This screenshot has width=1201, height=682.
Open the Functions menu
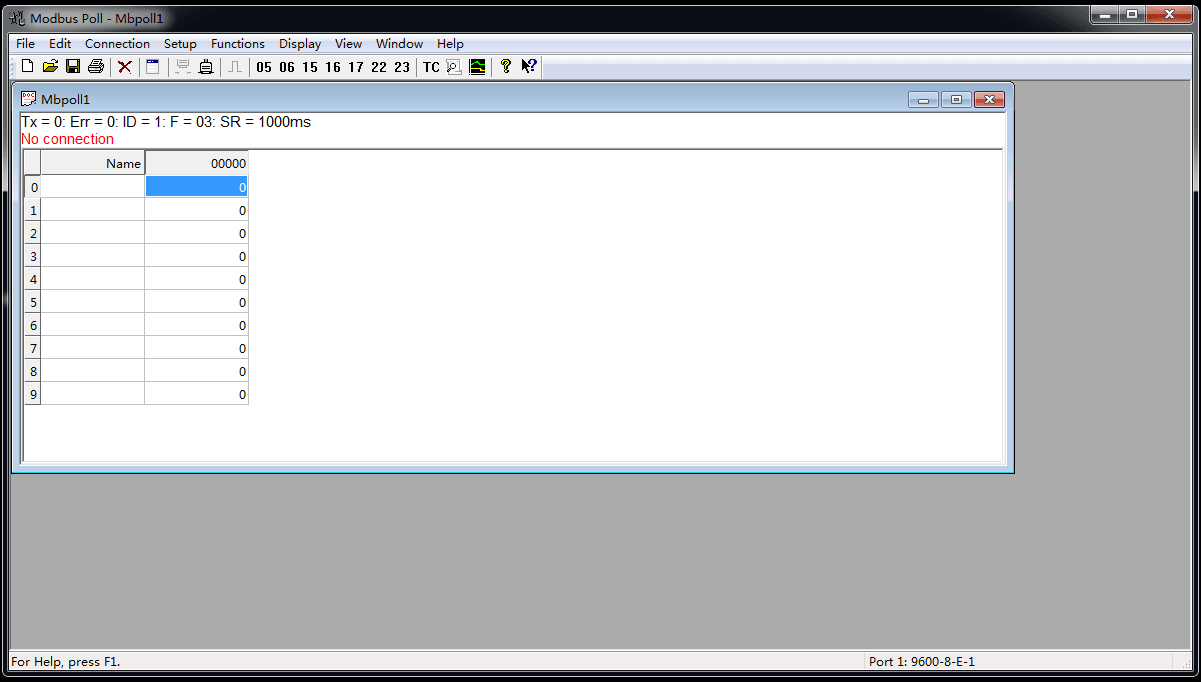click(x=238, y=44)
